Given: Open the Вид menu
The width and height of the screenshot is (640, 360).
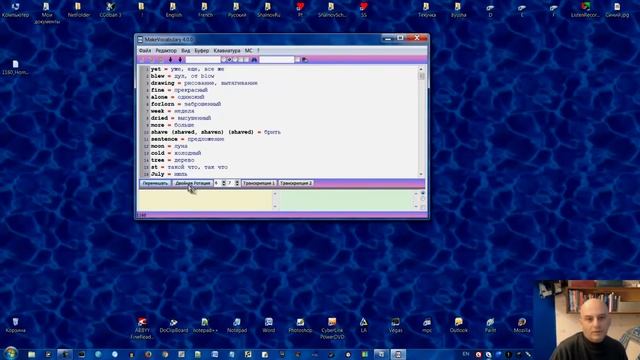Looking at the screenshot, I should [x=185, y=51].
